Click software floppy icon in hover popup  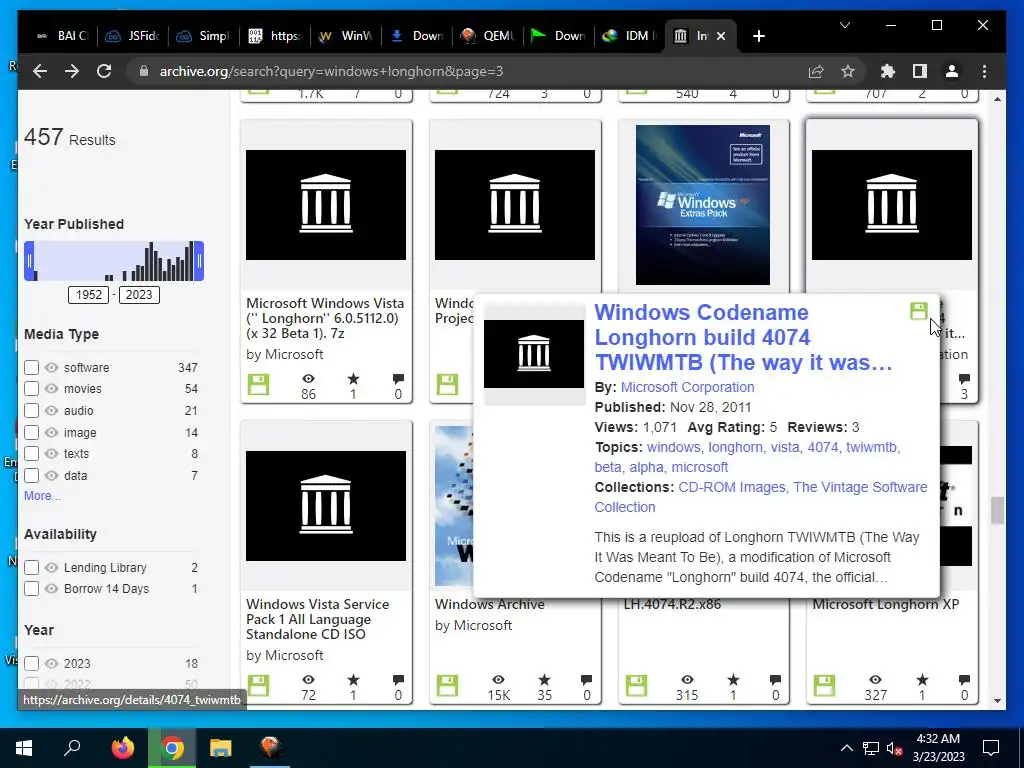click(918, 311)
